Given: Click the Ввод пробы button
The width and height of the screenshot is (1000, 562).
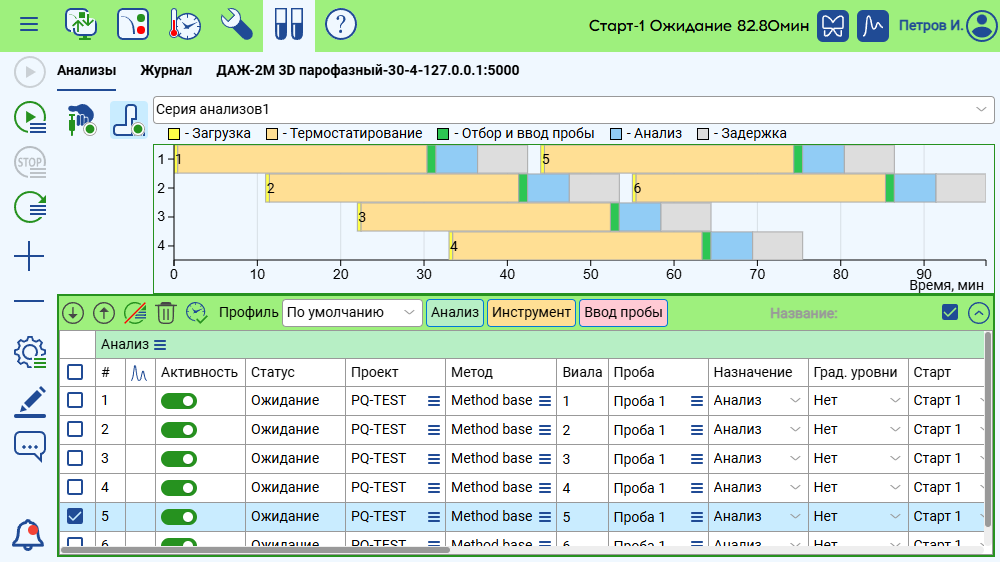Looking at the screenshot, I should click(623, 313).
